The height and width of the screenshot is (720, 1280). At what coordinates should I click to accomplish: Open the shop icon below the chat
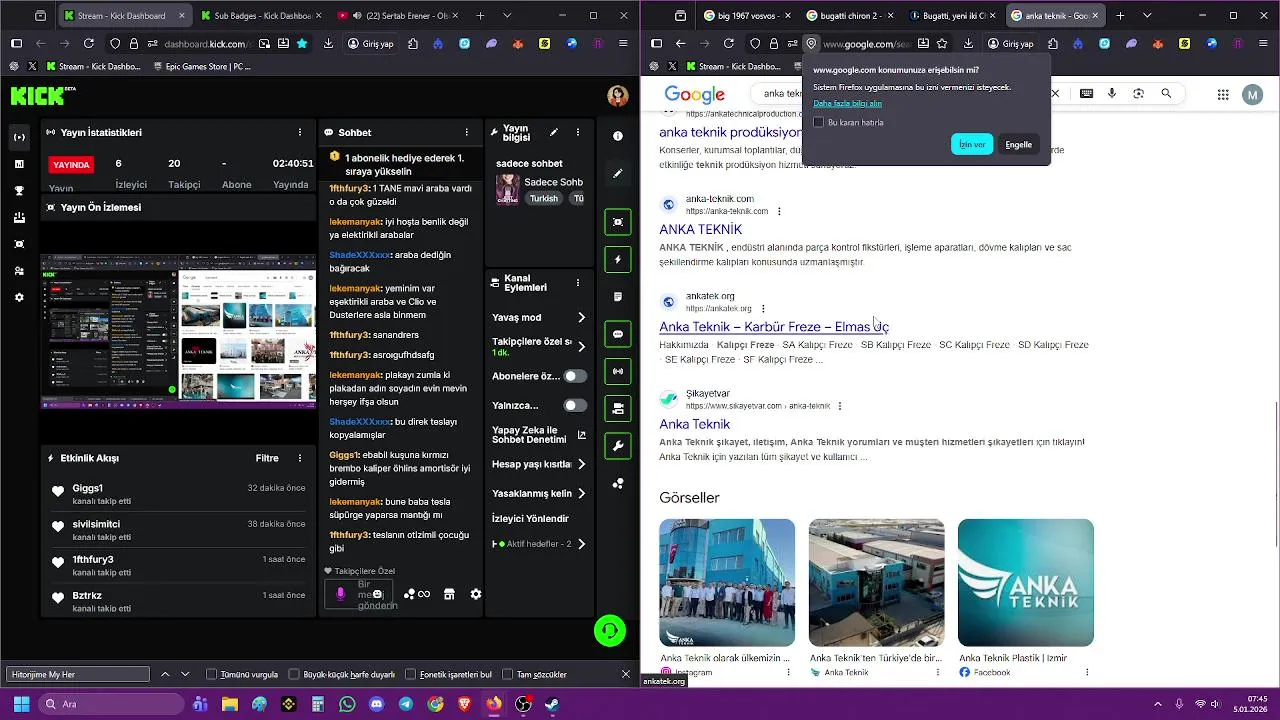[x=449, y=594]
